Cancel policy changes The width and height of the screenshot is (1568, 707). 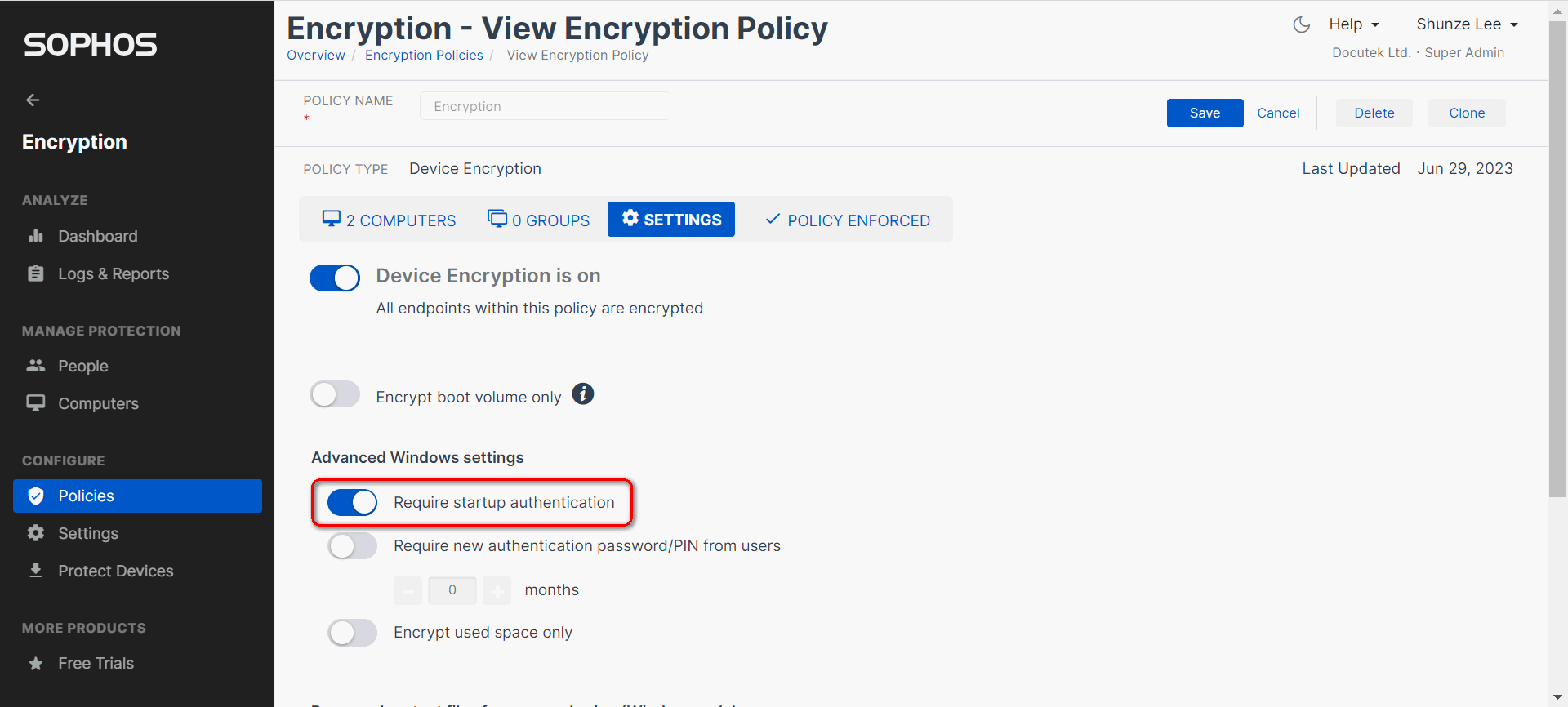[x=1278, y=113]
